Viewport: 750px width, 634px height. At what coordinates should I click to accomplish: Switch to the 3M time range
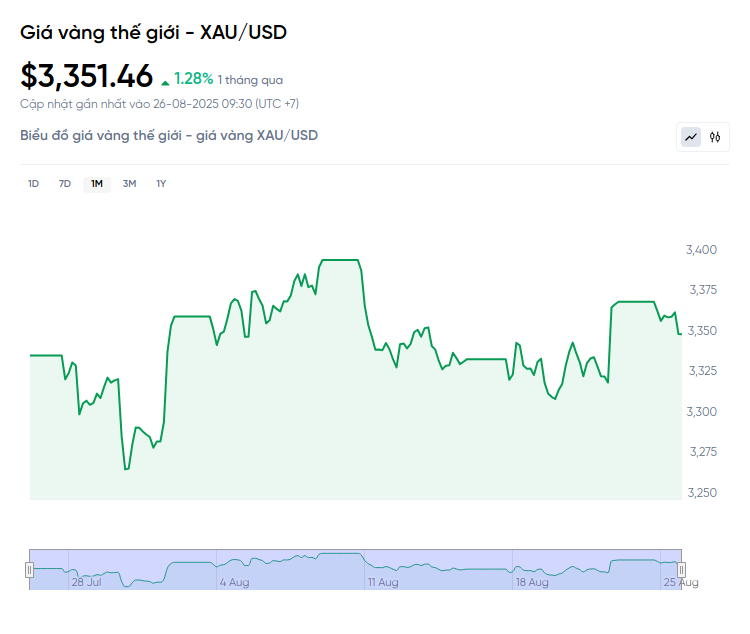tap(129, 183)
